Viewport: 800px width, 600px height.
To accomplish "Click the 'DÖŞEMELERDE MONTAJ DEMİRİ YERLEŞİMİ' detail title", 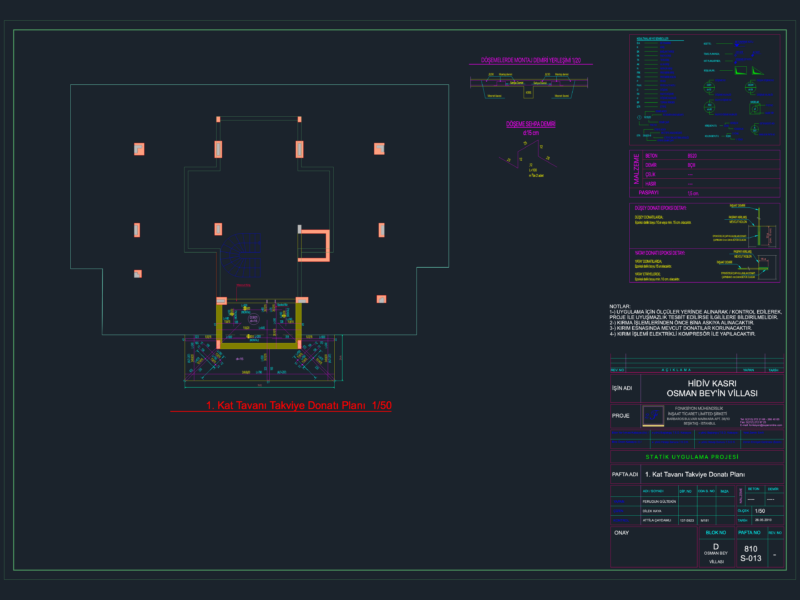I will 531,60.
